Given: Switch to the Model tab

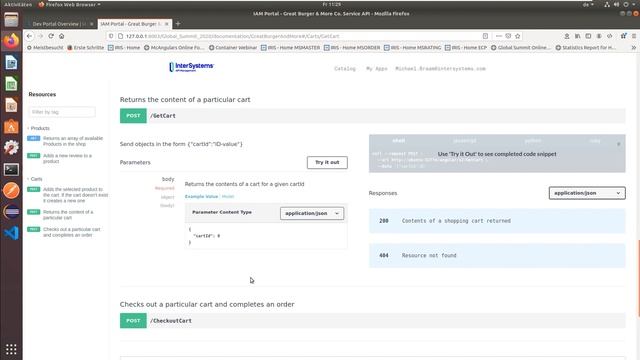Looking at the screenshot, I should (x=228, y=197).
